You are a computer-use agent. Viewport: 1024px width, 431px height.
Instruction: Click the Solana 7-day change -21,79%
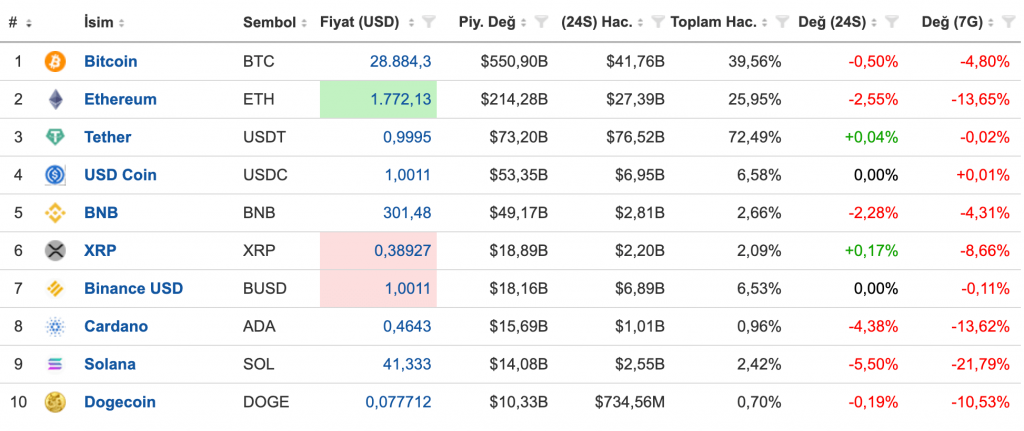coord(981,364)
